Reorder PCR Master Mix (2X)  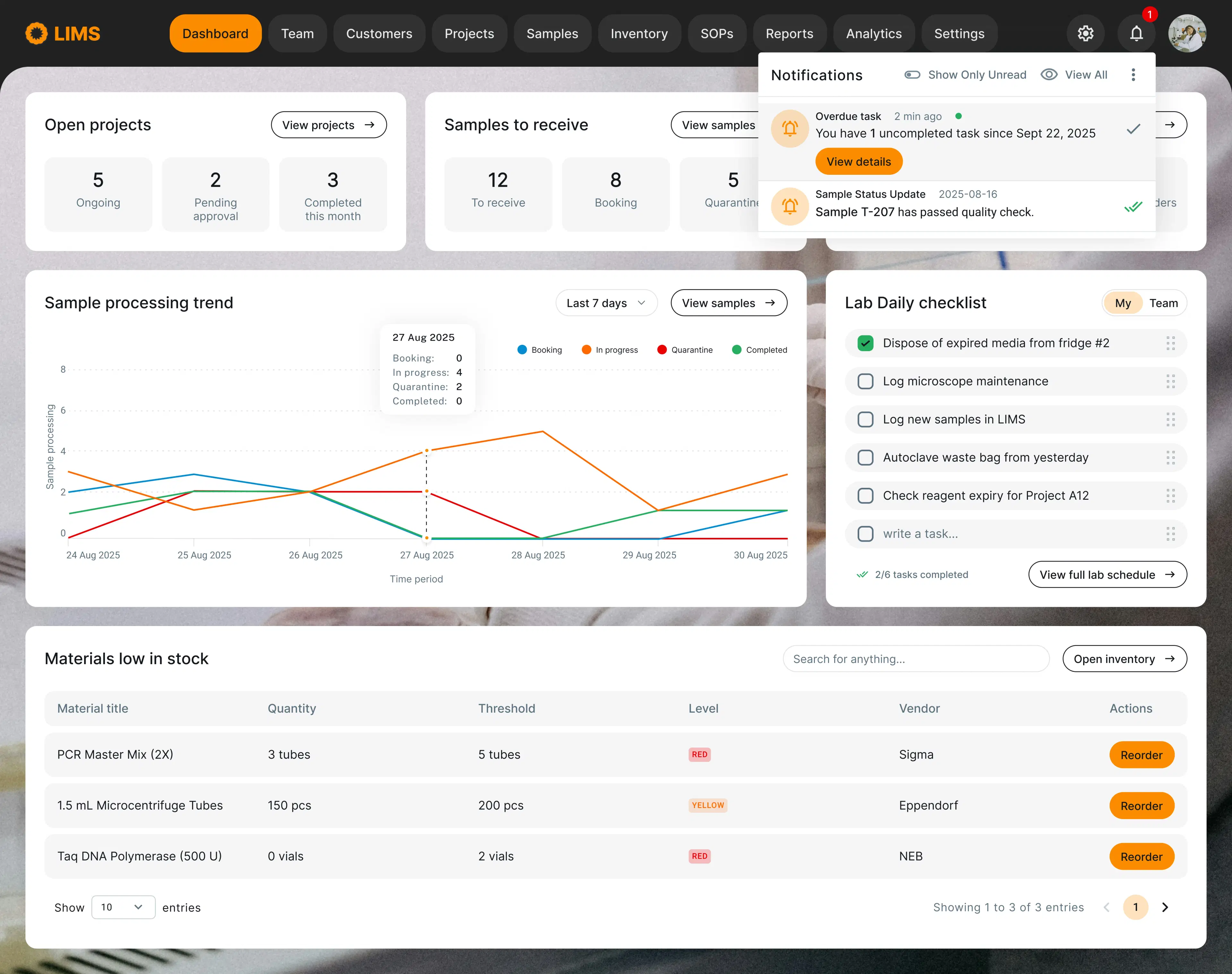pyautogui.click(x=1141, y=755)
